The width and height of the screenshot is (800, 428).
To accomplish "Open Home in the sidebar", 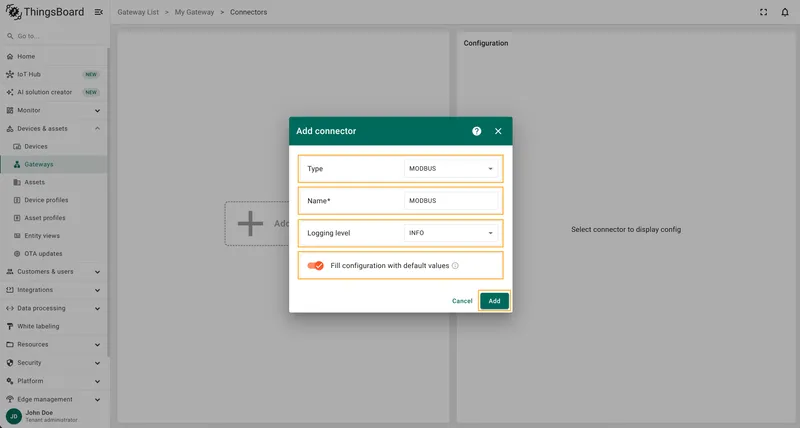I will pyautogui.click(x=54, y=57).
